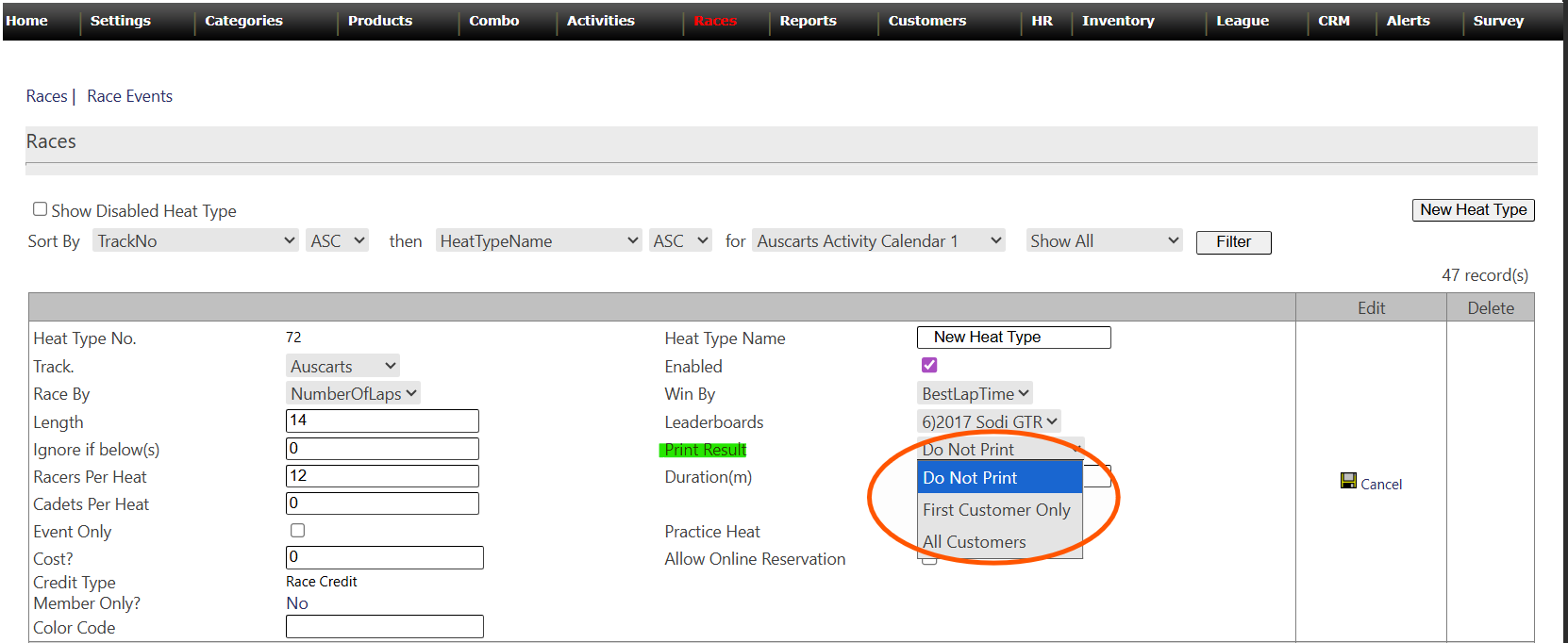Expand the Race By NumberOfLaps dropdown
1568x643 pixels.
point(353,394)
